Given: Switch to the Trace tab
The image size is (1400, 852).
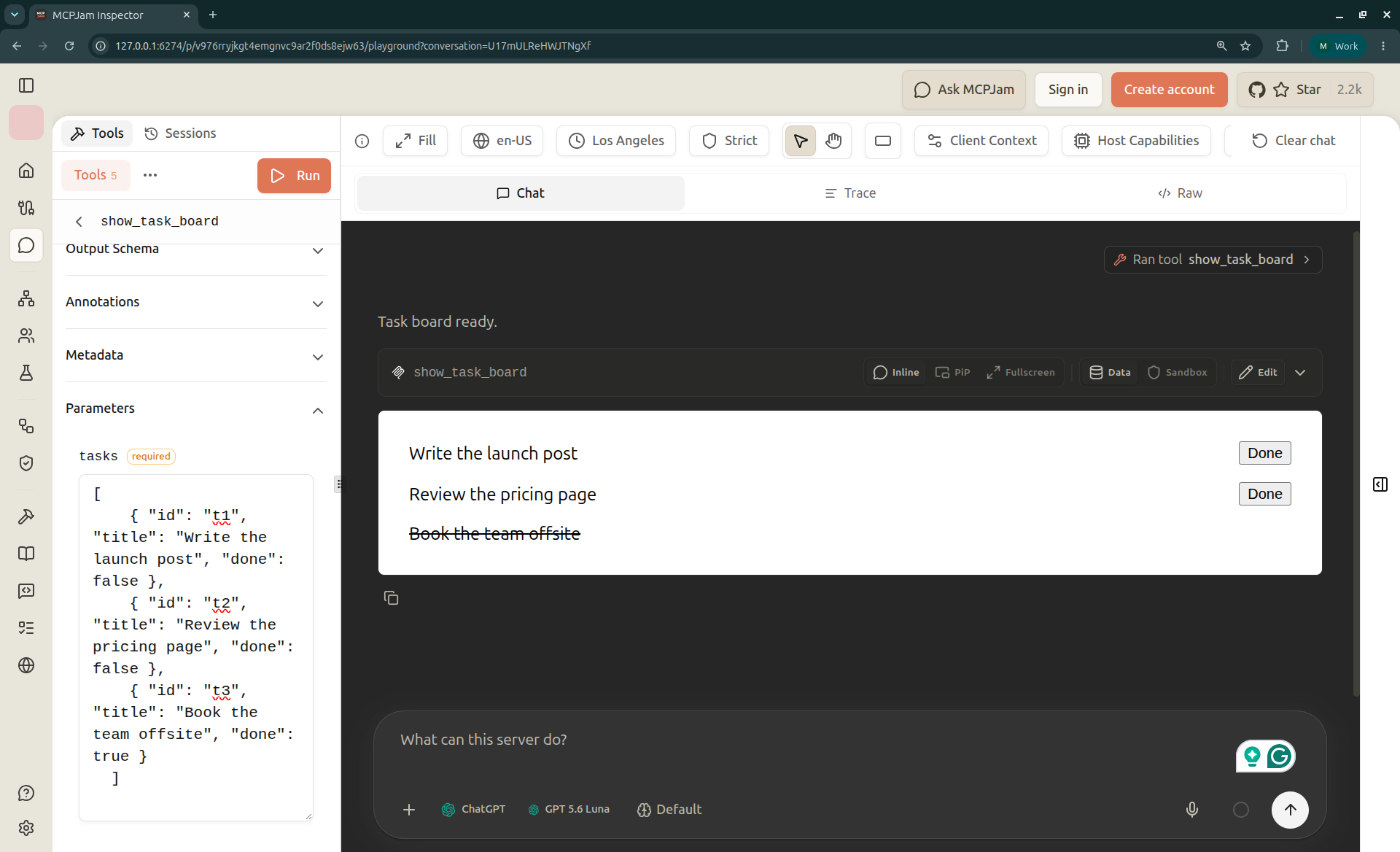Looking at the screenshot, I should pyautogui.click(x=849, y=193).
